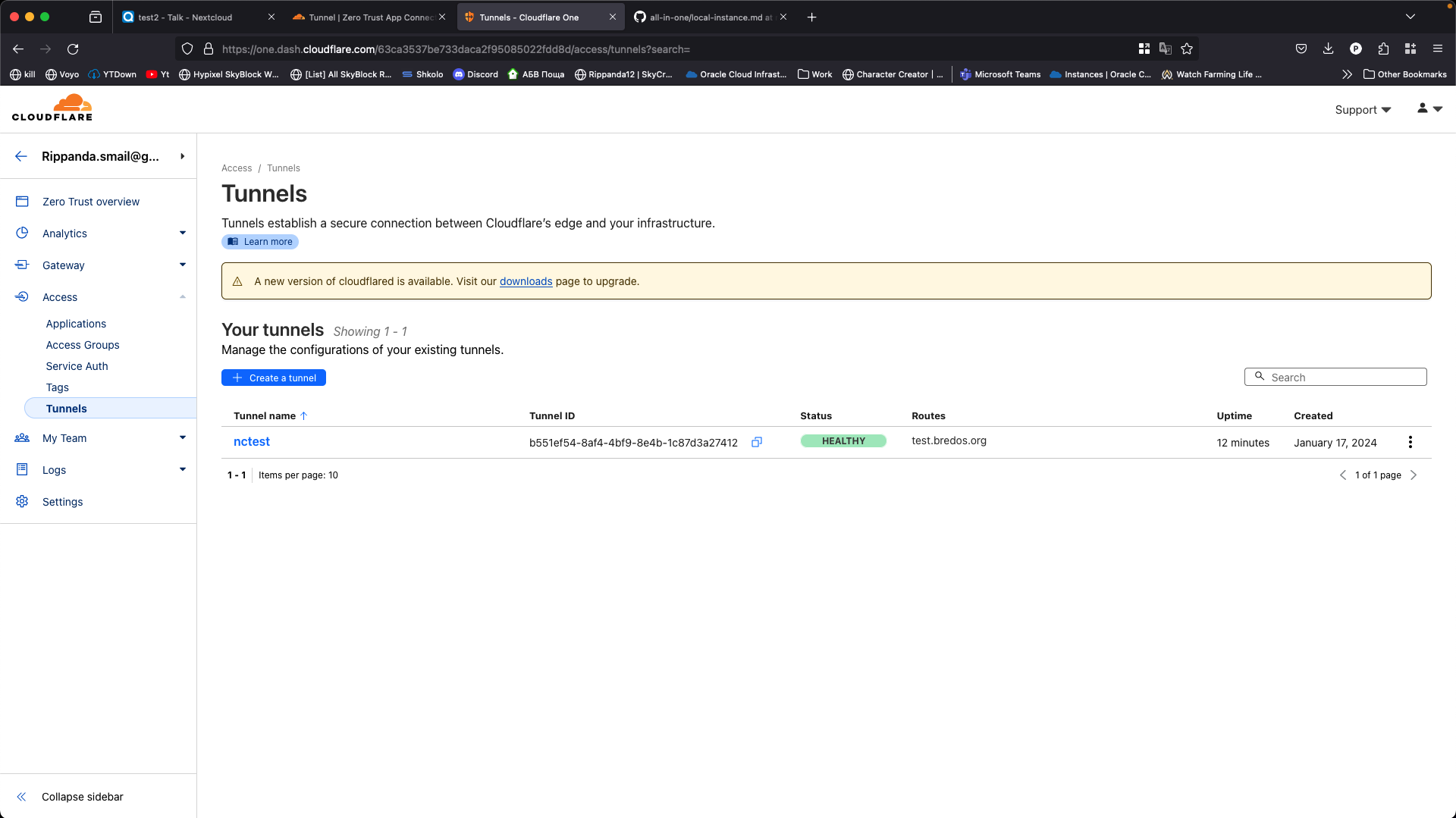Copy the nctest tunnel ID
The image size is (1456, 818).
click(756, 442)
